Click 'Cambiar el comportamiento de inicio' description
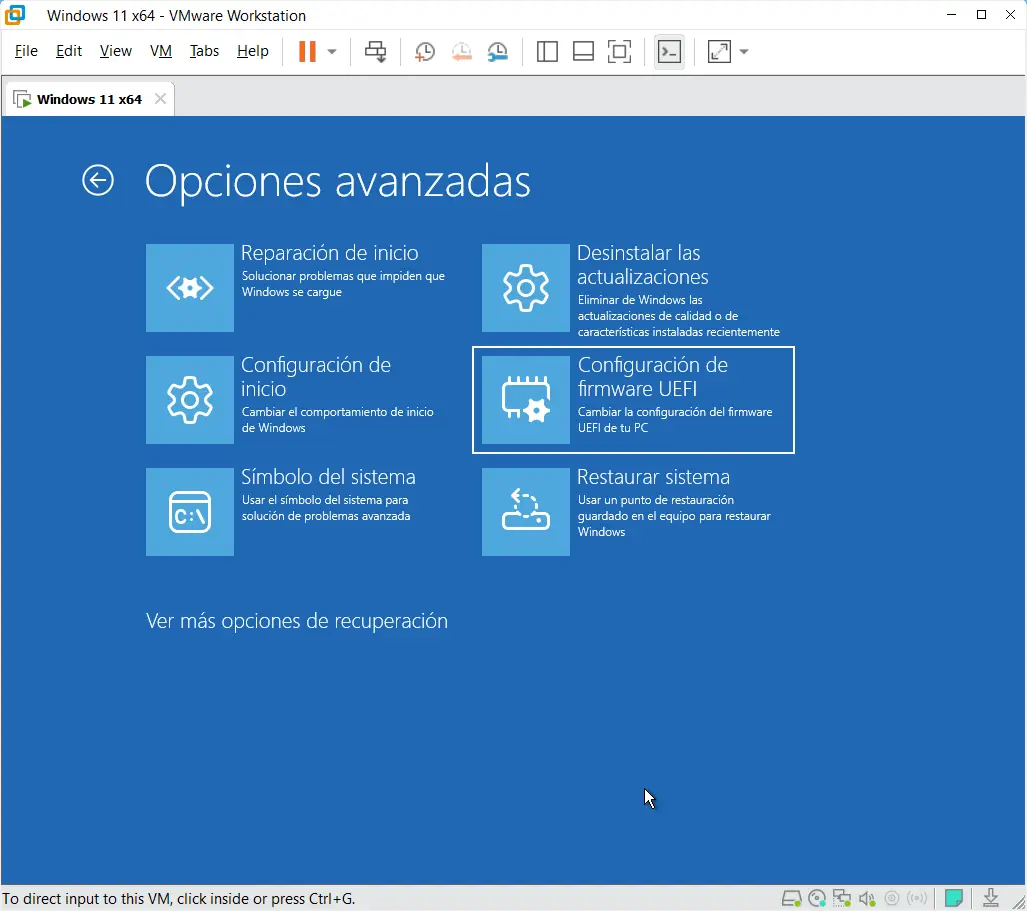The height and width of the screenshot is (911, 1027). pos(337,411)
